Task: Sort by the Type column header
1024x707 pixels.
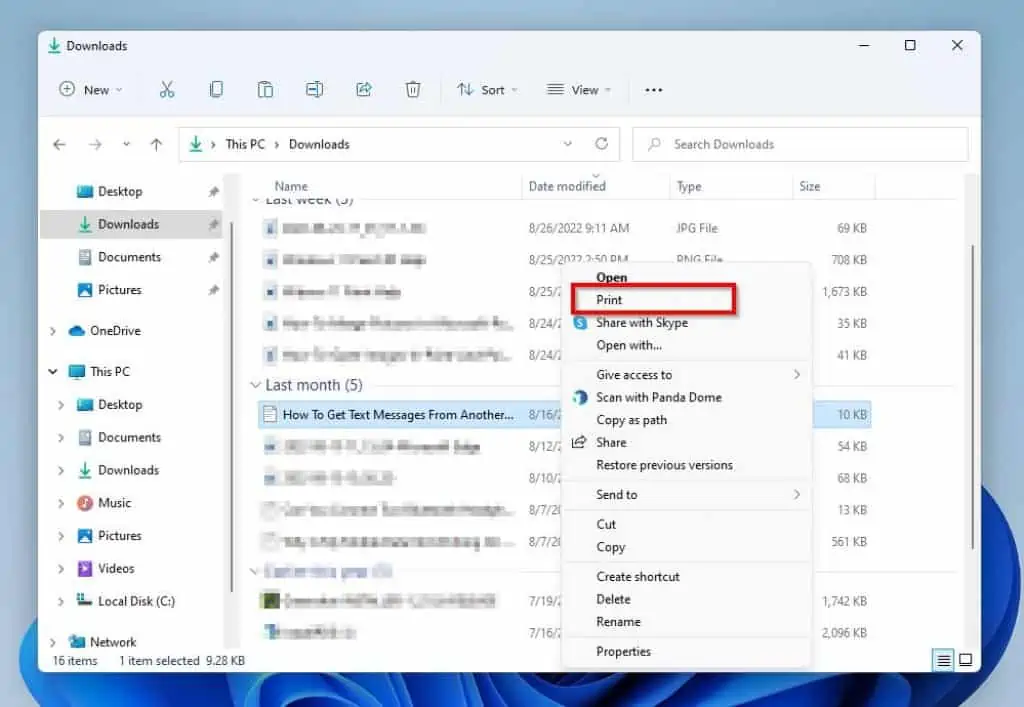Action: click(x=689, y=186)
